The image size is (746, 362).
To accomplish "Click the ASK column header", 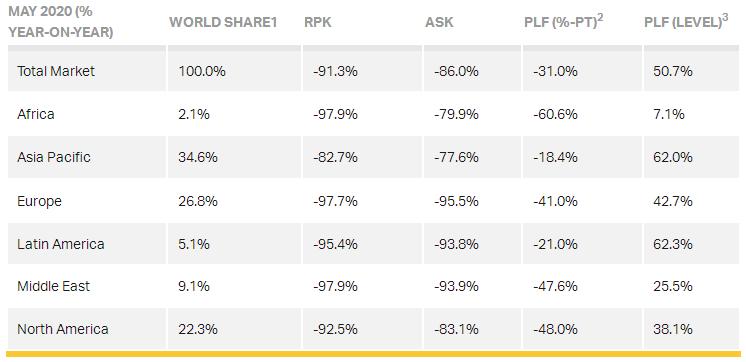I will click(440, 22).
